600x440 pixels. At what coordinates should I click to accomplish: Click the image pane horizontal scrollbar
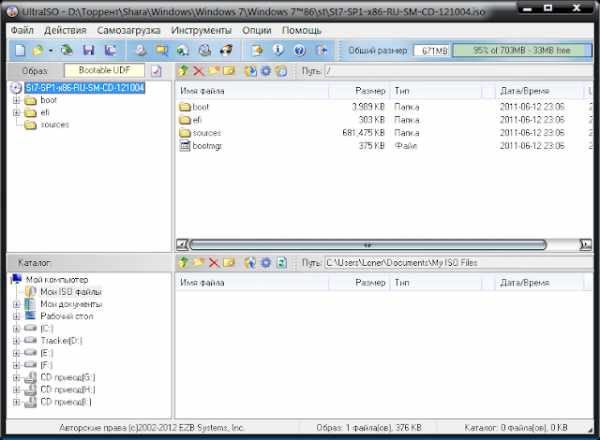[367, 243]
